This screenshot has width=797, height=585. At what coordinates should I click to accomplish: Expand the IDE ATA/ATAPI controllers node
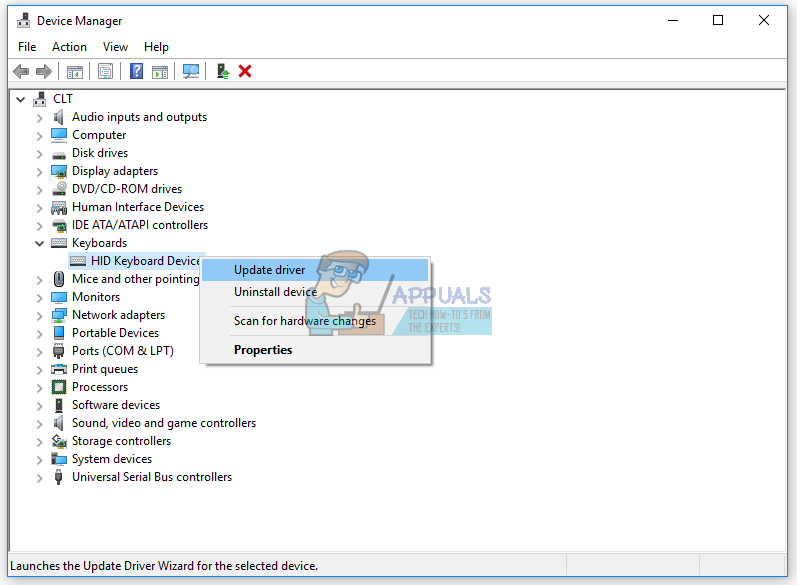click(x=40, y=226)
